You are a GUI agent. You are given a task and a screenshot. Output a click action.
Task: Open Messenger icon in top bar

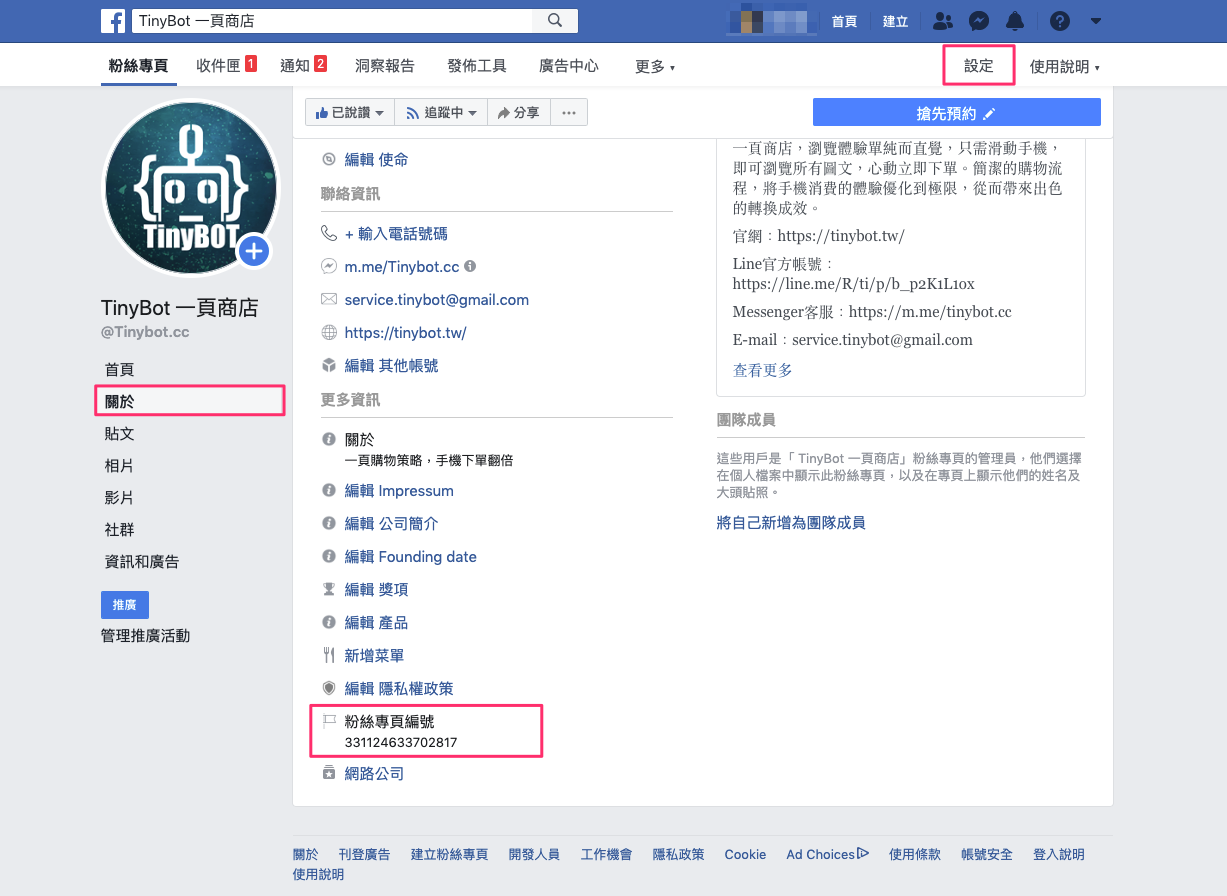[x=980, y=21]
